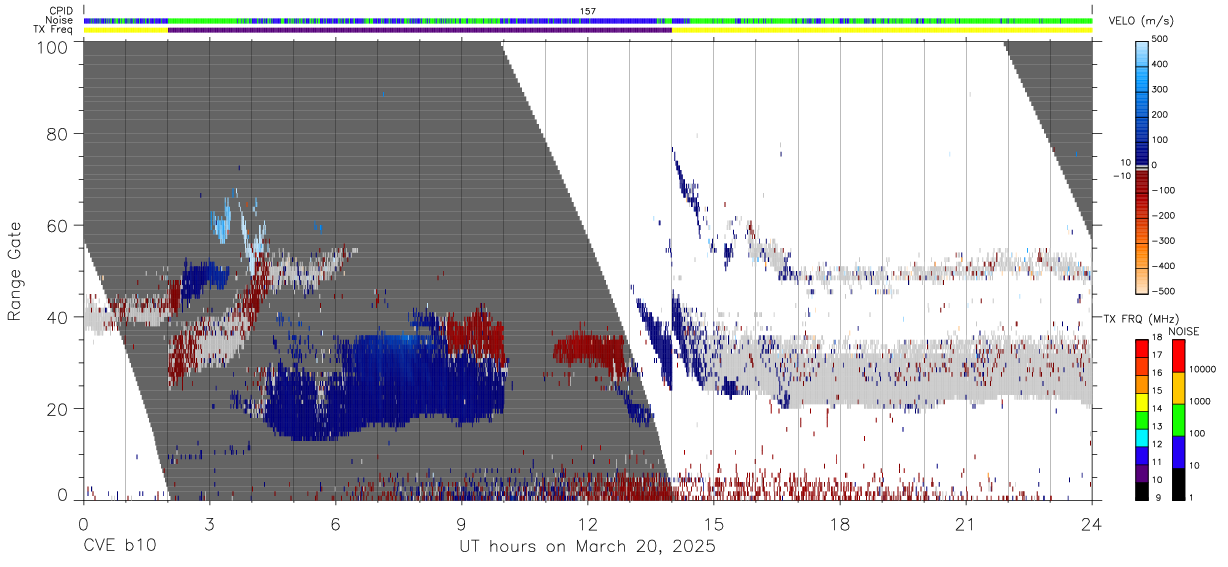This screenshot has height=567, width=1228.
Task: Click the yellow swatch in the TX FRQ legend
Action: click(1142, 401)
